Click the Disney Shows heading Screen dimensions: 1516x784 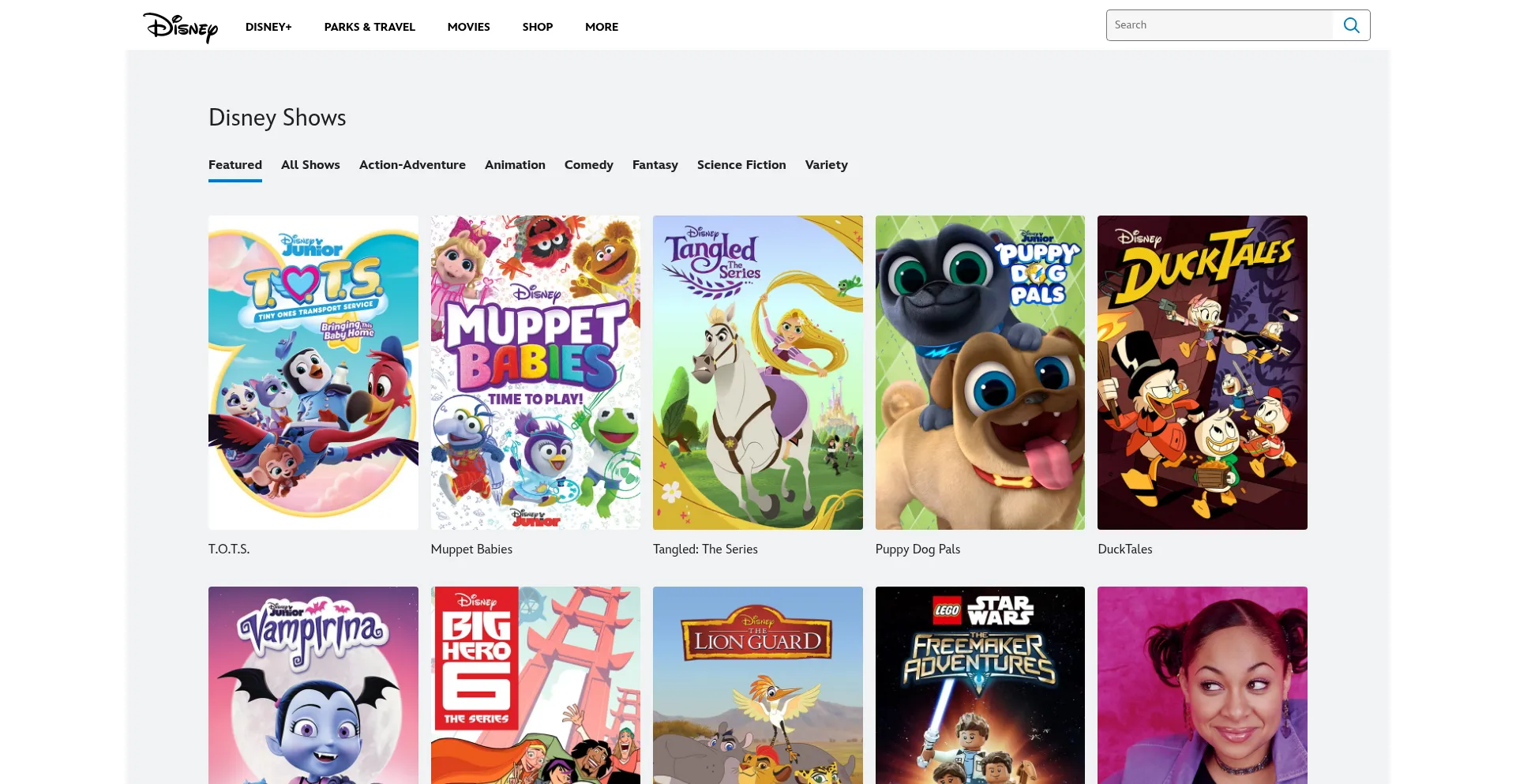click(x=277, y=118)
